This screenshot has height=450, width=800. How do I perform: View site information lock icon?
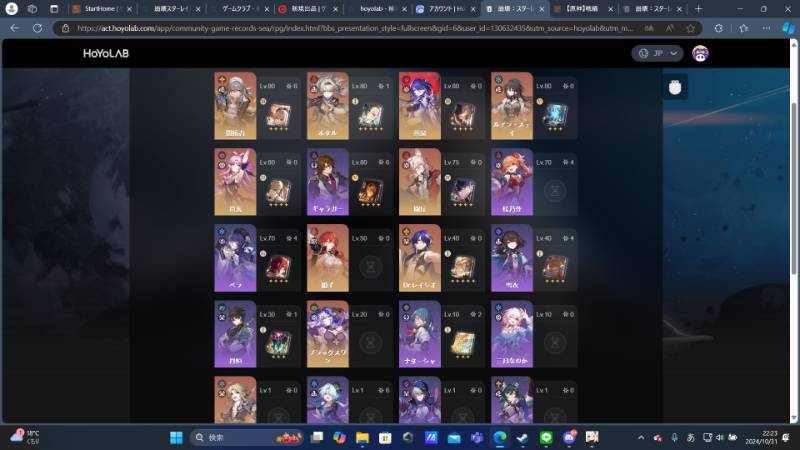click(65, 28)
